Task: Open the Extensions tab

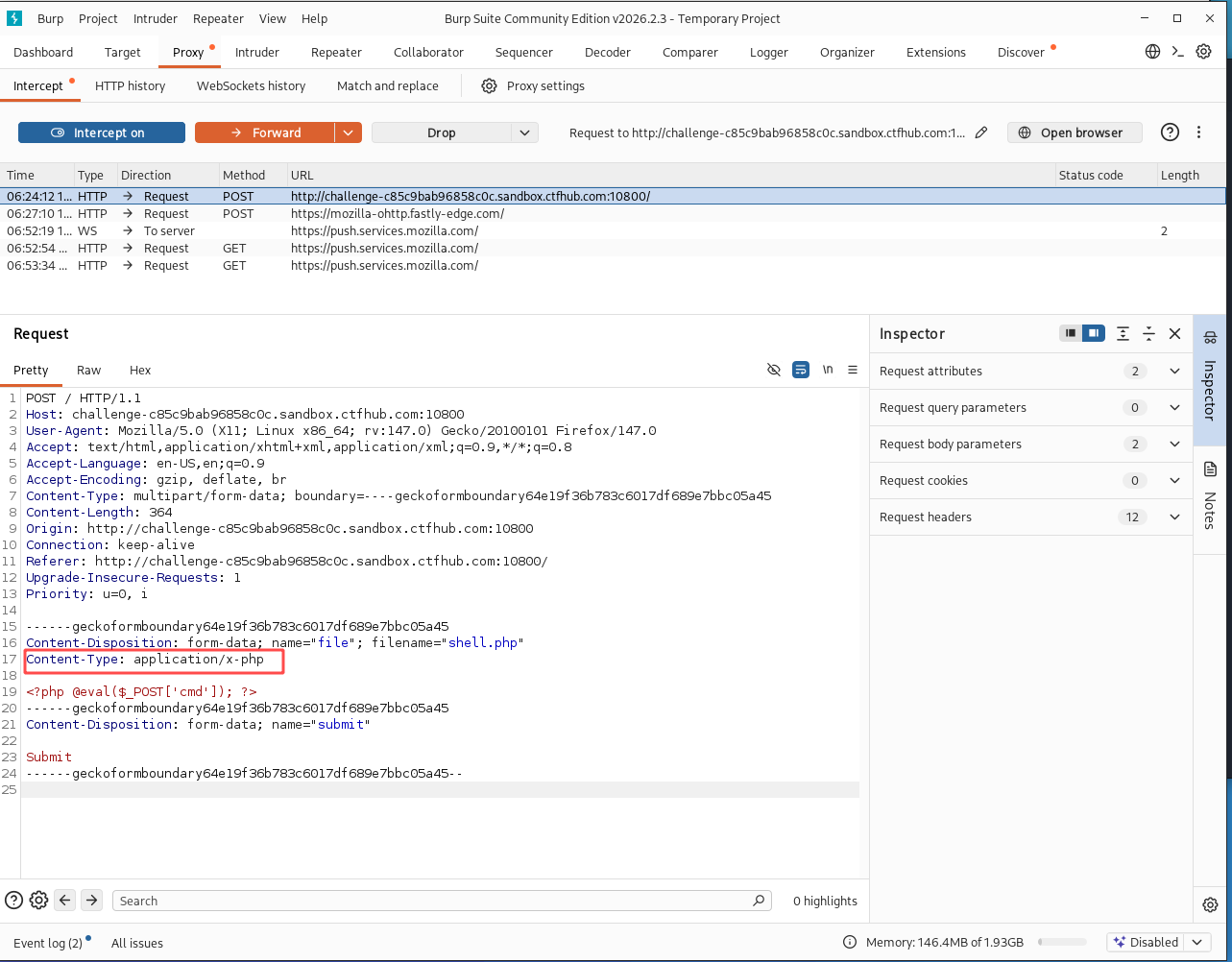Action: (x=936, y=52)
